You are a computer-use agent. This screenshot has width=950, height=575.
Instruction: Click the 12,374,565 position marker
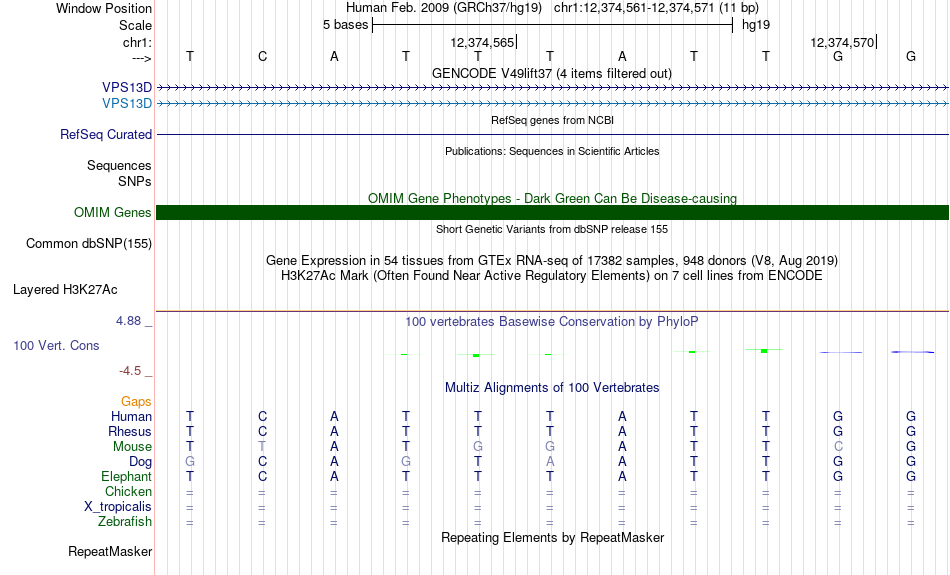[482, 42]
